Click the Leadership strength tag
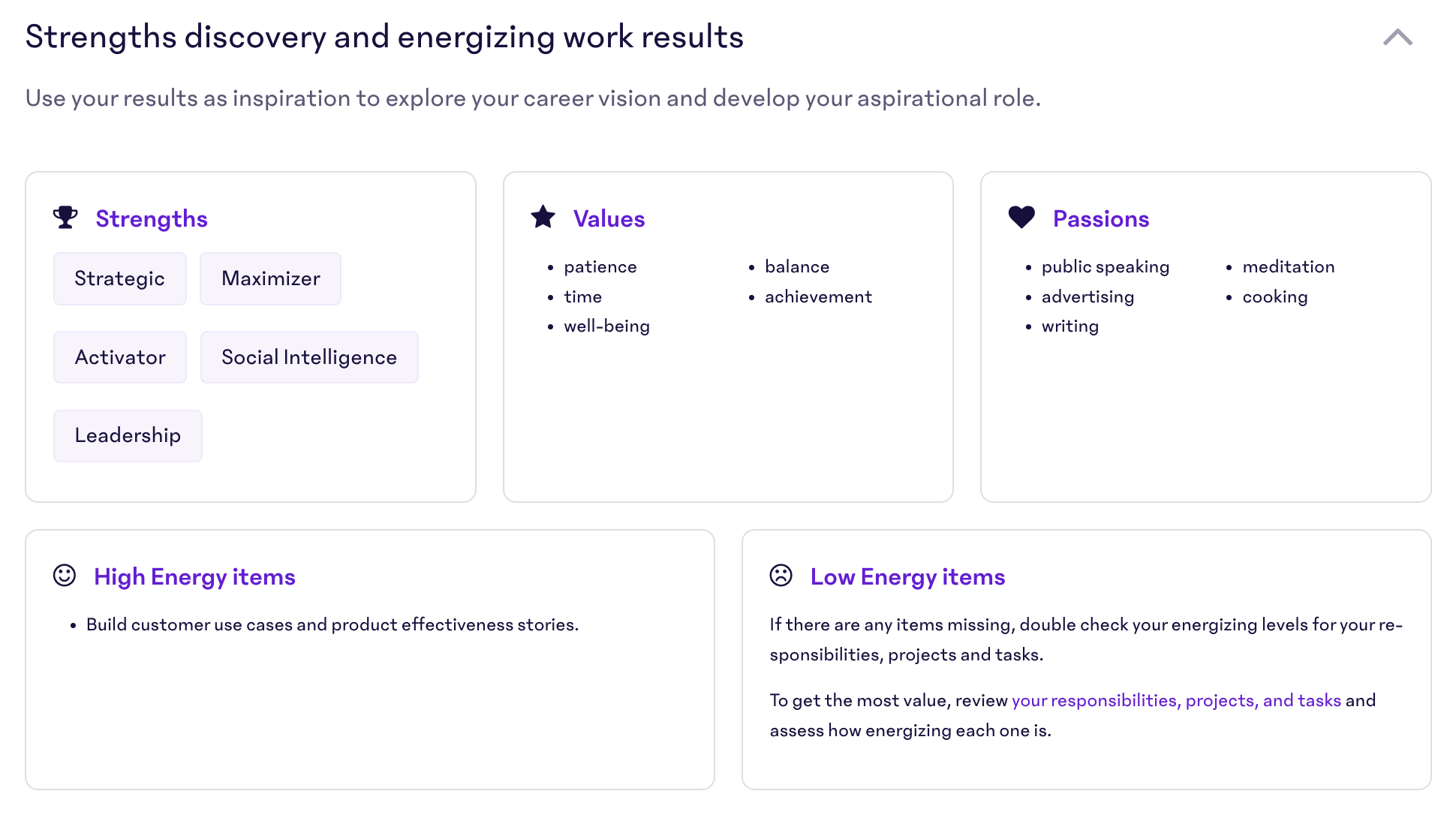The image size is (1456, 818). [127, 434]
